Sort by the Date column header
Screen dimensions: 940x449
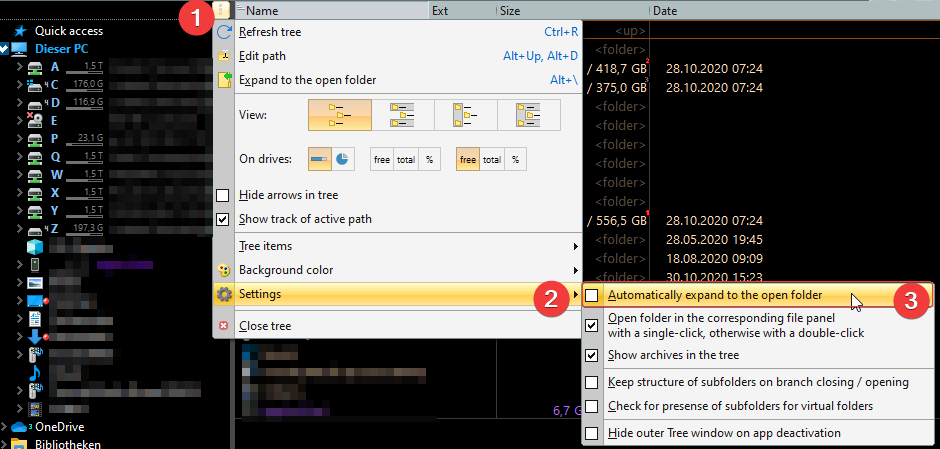(668, 11)
